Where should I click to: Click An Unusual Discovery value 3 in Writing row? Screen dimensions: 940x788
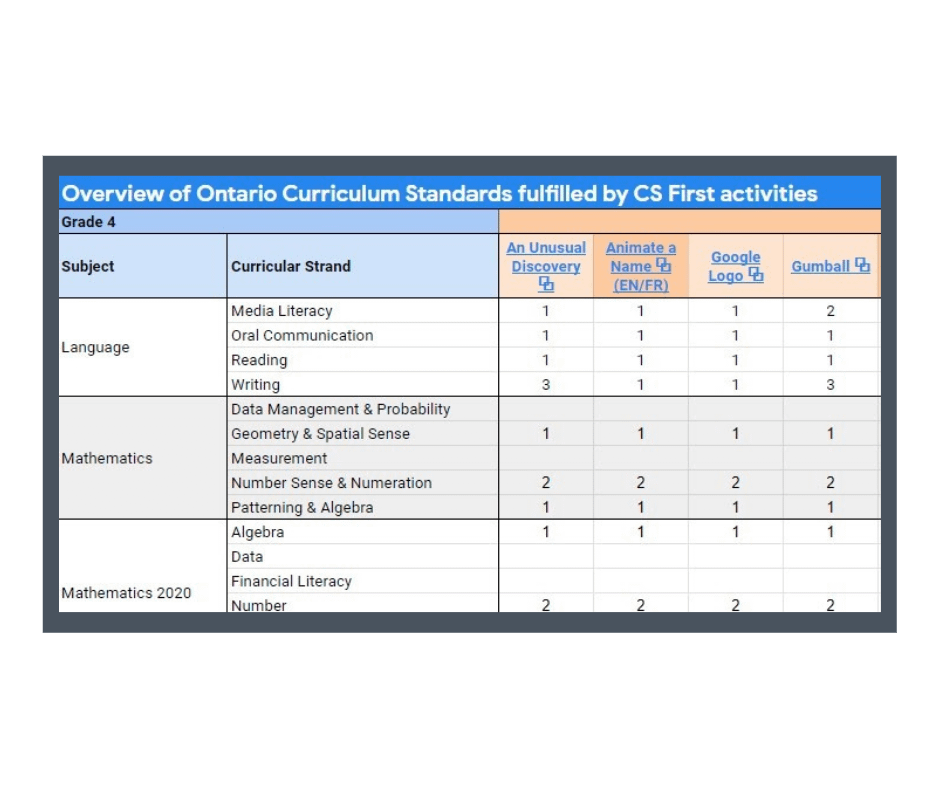point(546,384)
